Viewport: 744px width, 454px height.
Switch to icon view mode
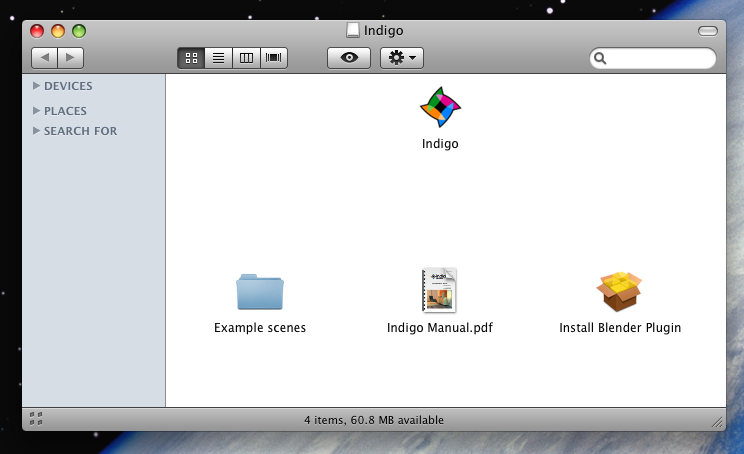[x=191, y=58]
